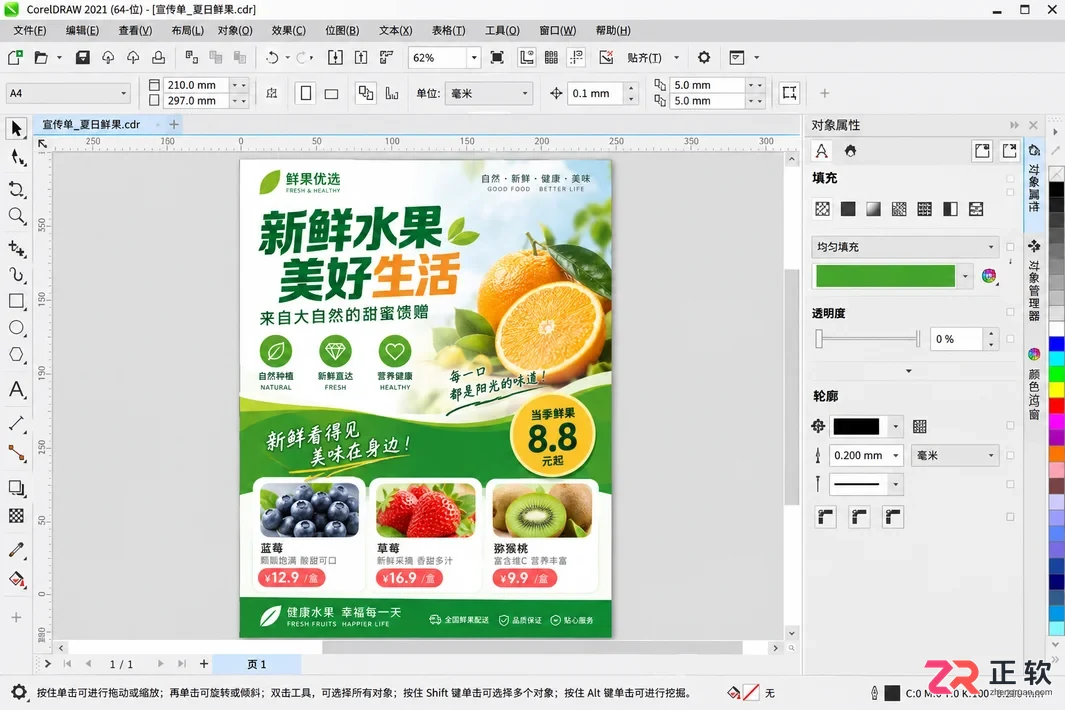
Task: Open the 编辑 menu
Action: (82, 31)
